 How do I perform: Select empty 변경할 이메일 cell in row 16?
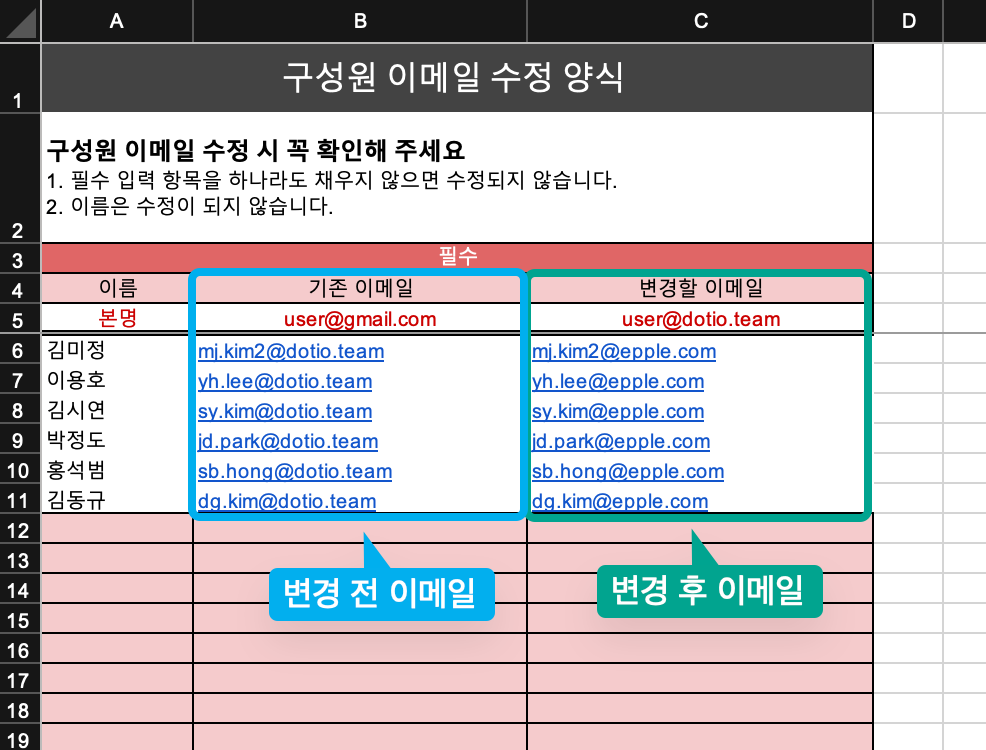click(700, 648)
